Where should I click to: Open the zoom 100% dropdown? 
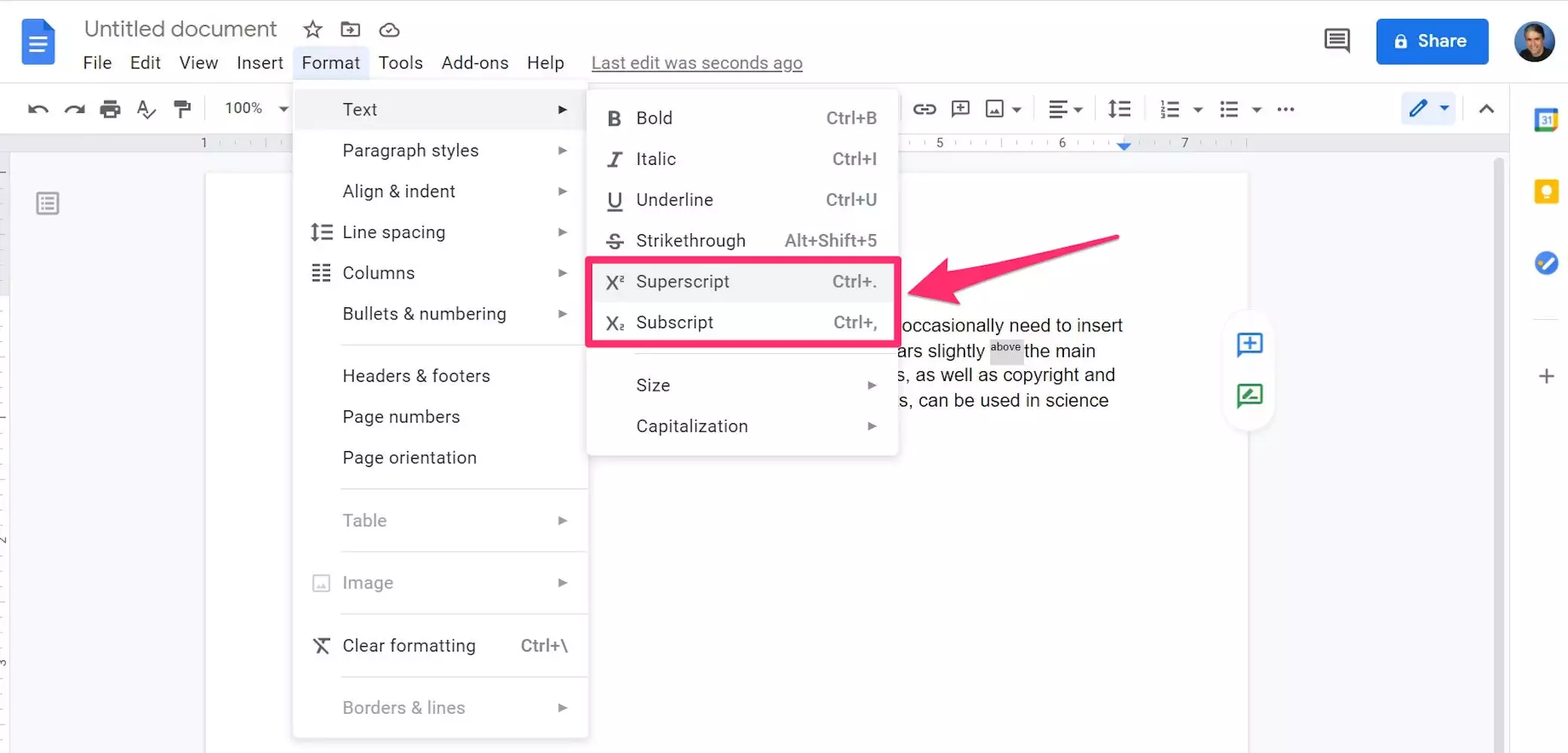coord(256,108)
